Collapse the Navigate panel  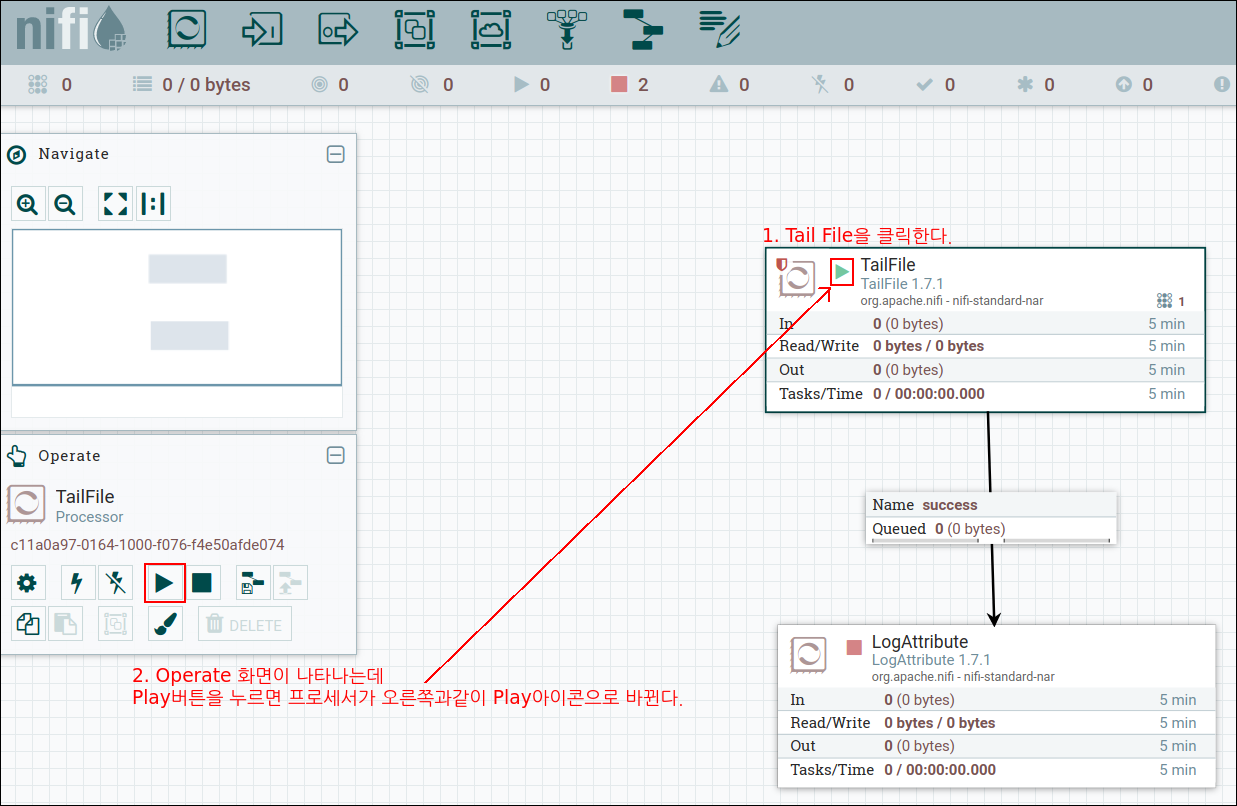click(x=336, y=154)
